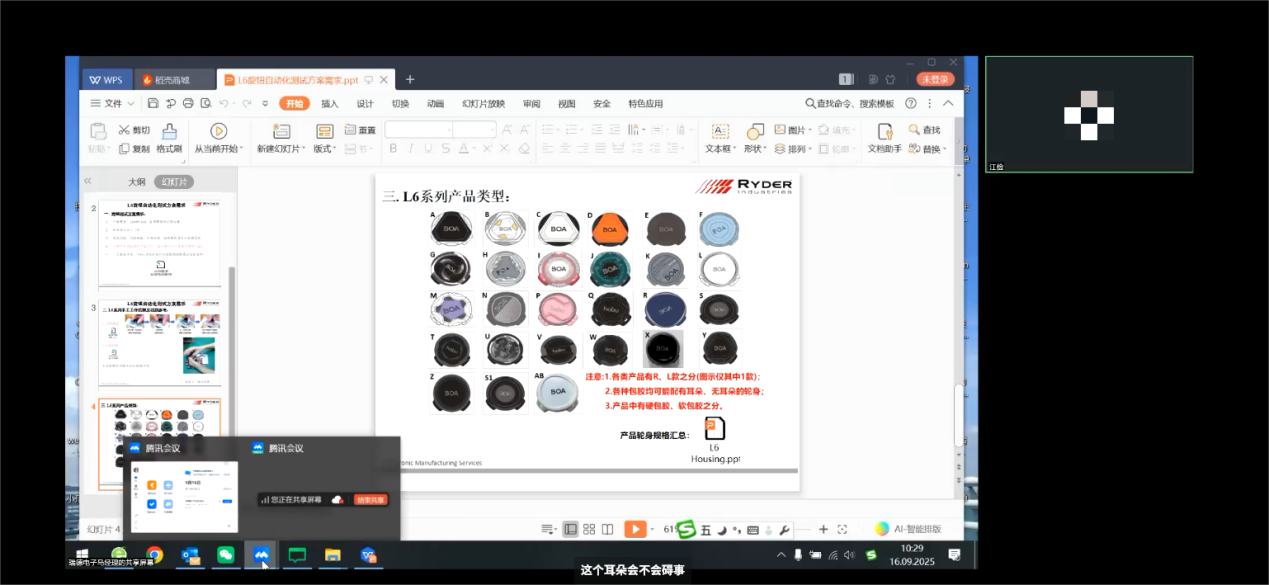Start slideshow from current slide icon
Viewport: 1269px width, 585px height.
click(218, 131)
